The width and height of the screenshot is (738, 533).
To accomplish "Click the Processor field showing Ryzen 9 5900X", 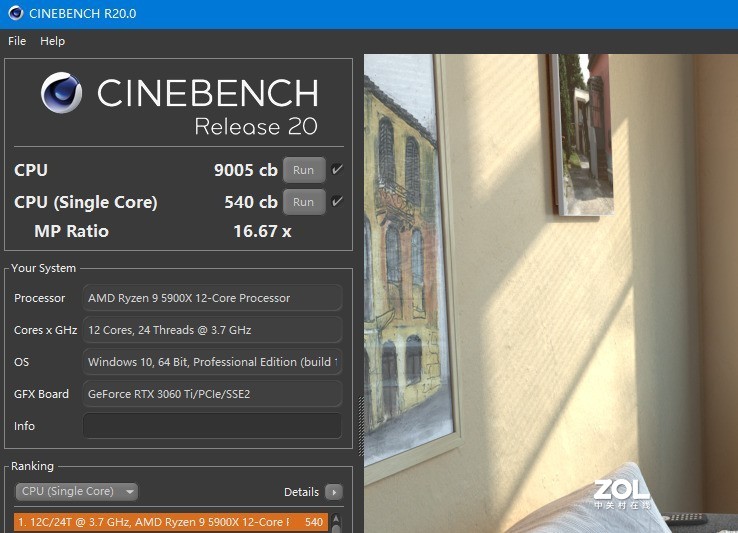I will click(x=212, y=298).
